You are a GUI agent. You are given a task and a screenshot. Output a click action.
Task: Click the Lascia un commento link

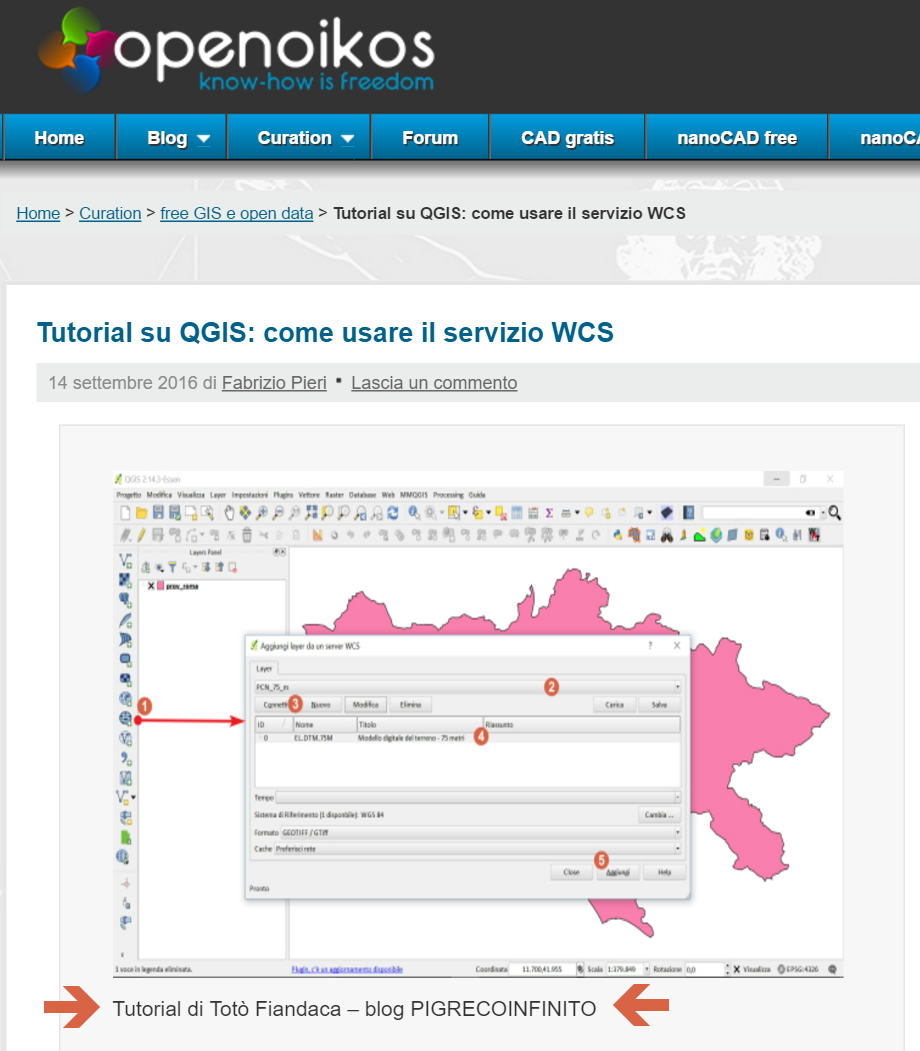pyautogui.click(x=434, y=383)
